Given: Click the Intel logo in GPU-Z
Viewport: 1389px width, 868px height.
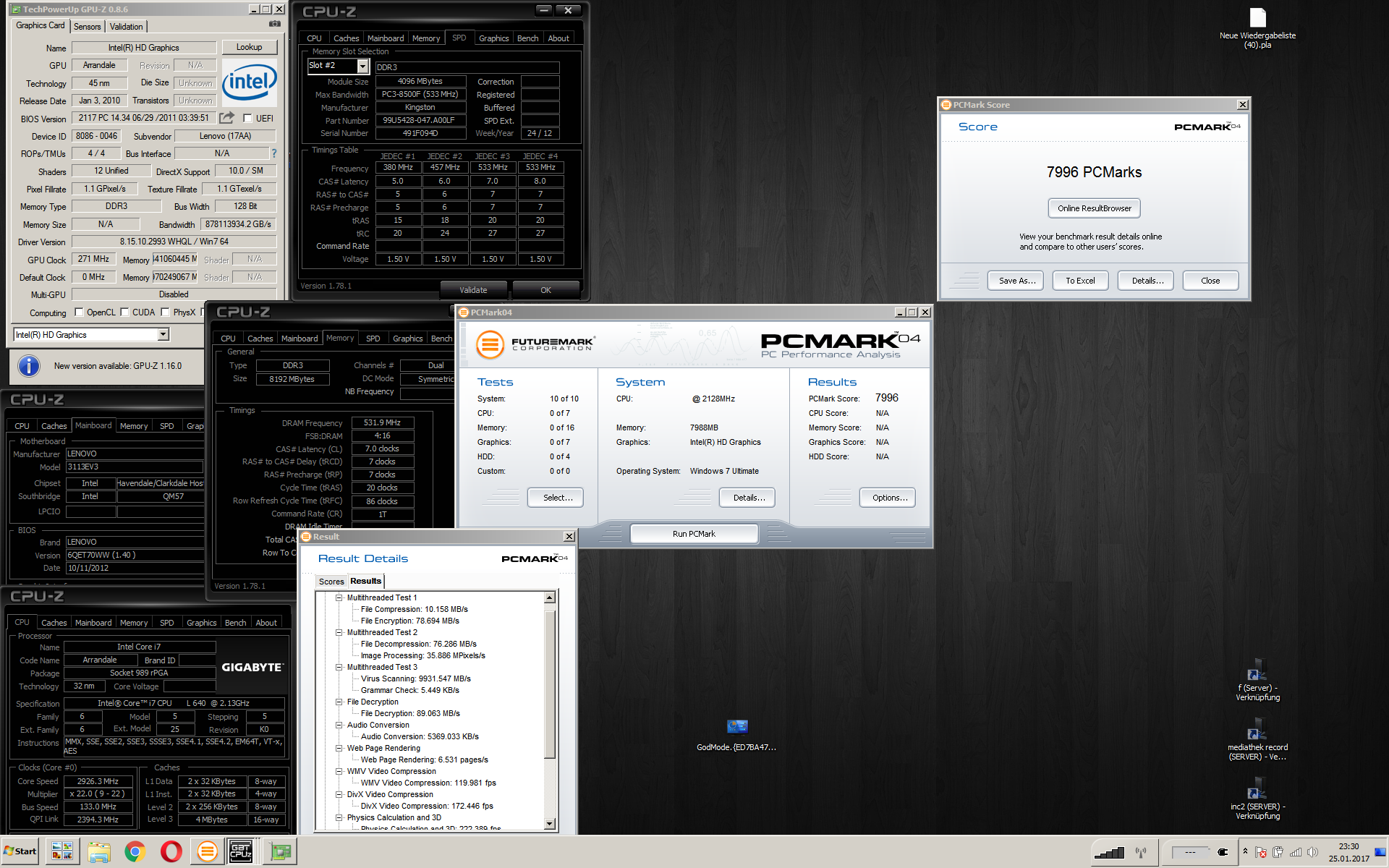Looking at the screenshot, I should [250, 82].
